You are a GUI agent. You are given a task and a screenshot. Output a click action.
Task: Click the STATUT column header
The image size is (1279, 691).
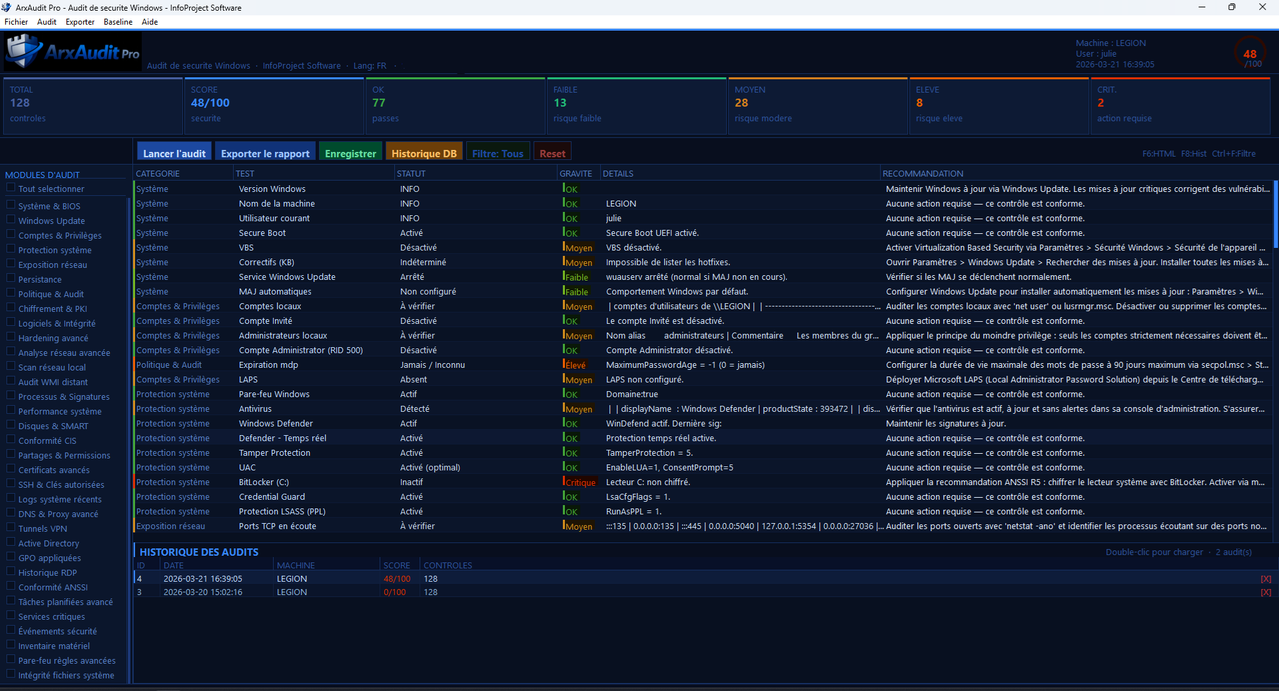click(x=476, y=173)
